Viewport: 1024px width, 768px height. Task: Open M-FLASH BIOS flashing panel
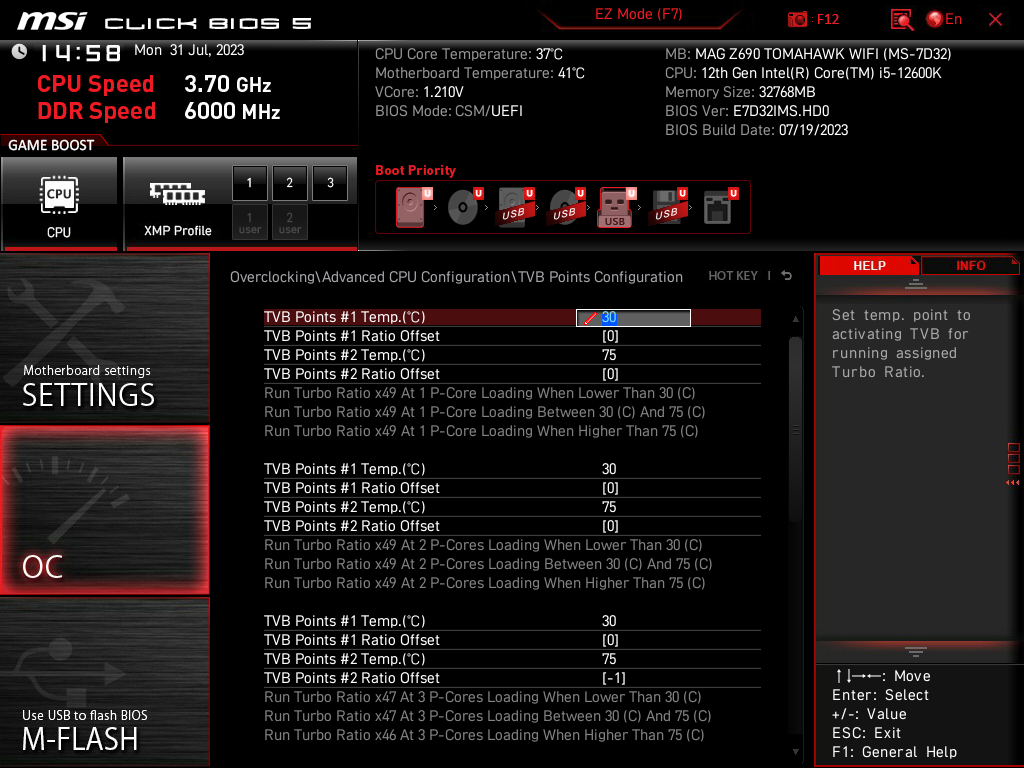[x=104, y=682]
